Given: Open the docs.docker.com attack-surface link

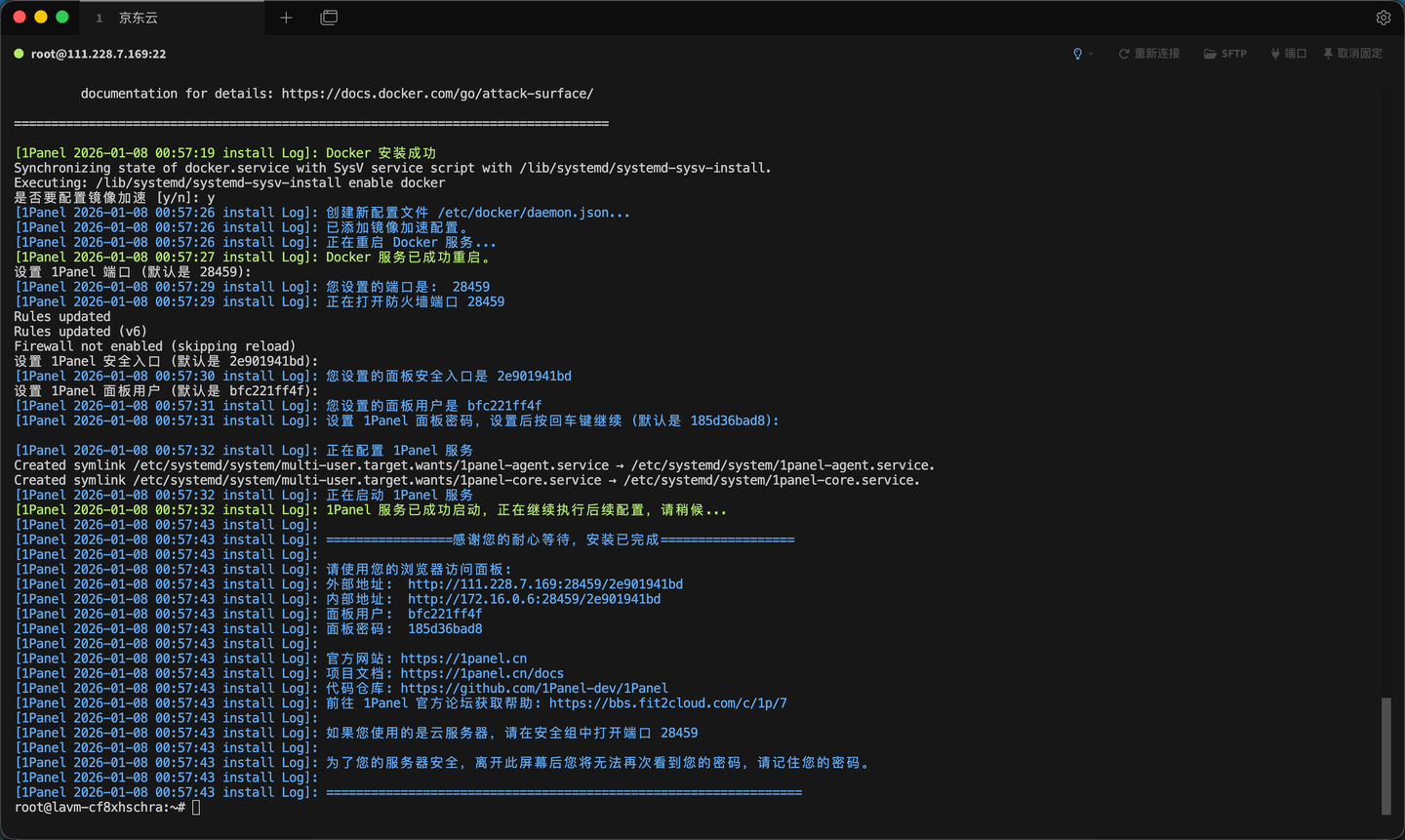Looking at the screenshot, I should click(x=437, y=94).
